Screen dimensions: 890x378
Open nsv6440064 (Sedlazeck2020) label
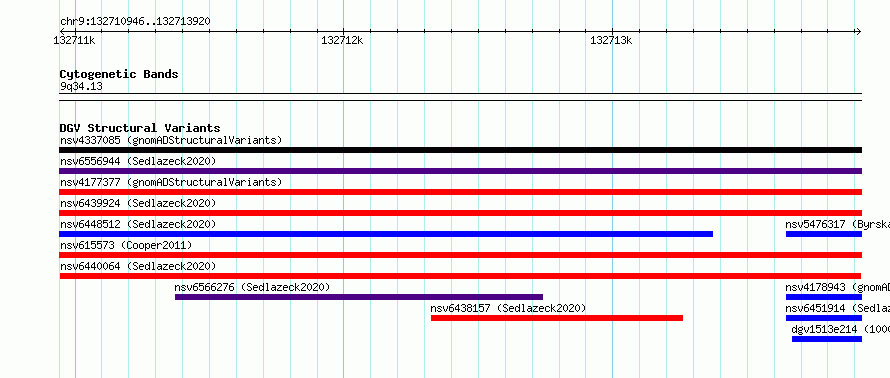138,266
